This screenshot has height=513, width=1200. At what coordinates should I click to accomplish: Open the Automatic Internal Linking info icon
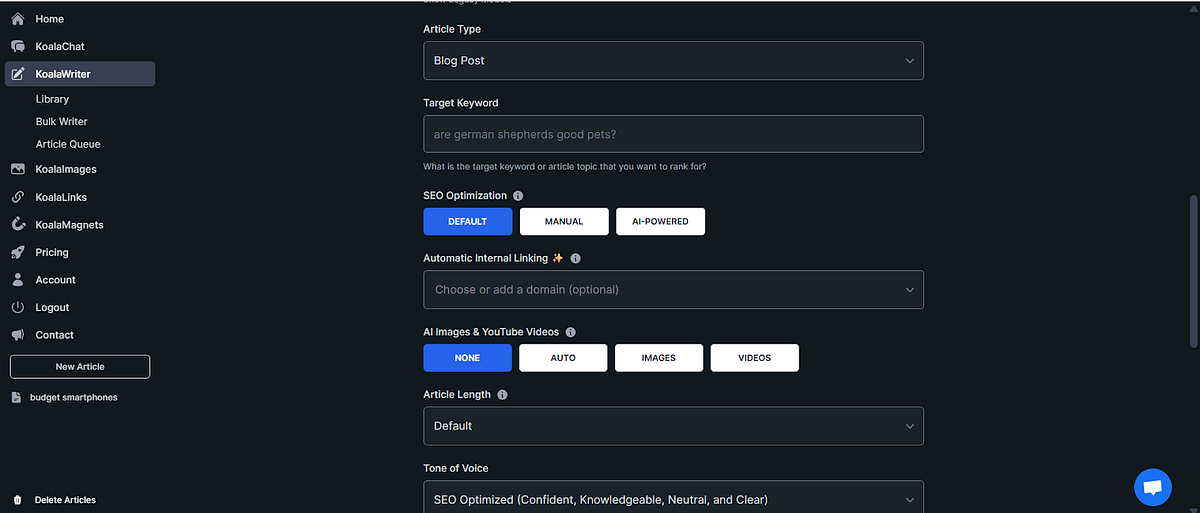click(575, 258)
